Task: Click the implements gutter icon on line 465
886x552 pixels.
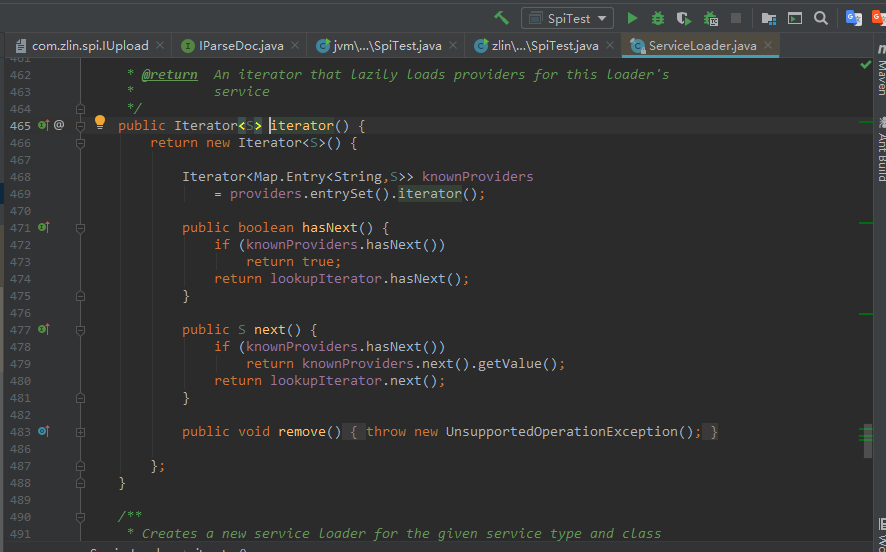Action: tap(44, 125)
